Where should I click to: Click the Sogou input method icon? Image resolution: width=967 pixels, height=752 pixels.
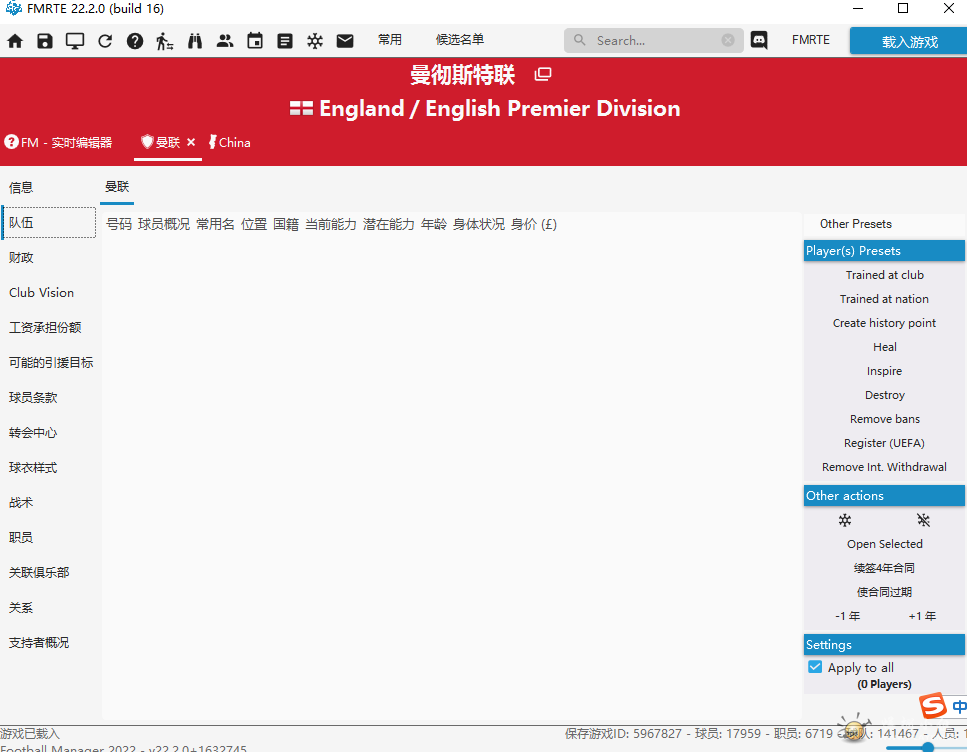pyautogui.click(x=932, y=706)
